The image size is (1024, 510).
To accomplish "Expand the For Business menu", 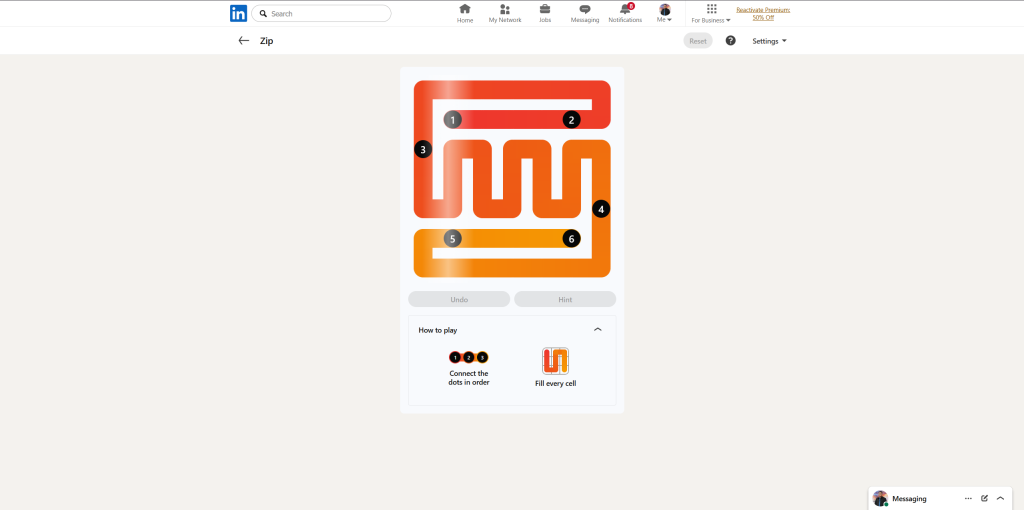I will point(711,13).
